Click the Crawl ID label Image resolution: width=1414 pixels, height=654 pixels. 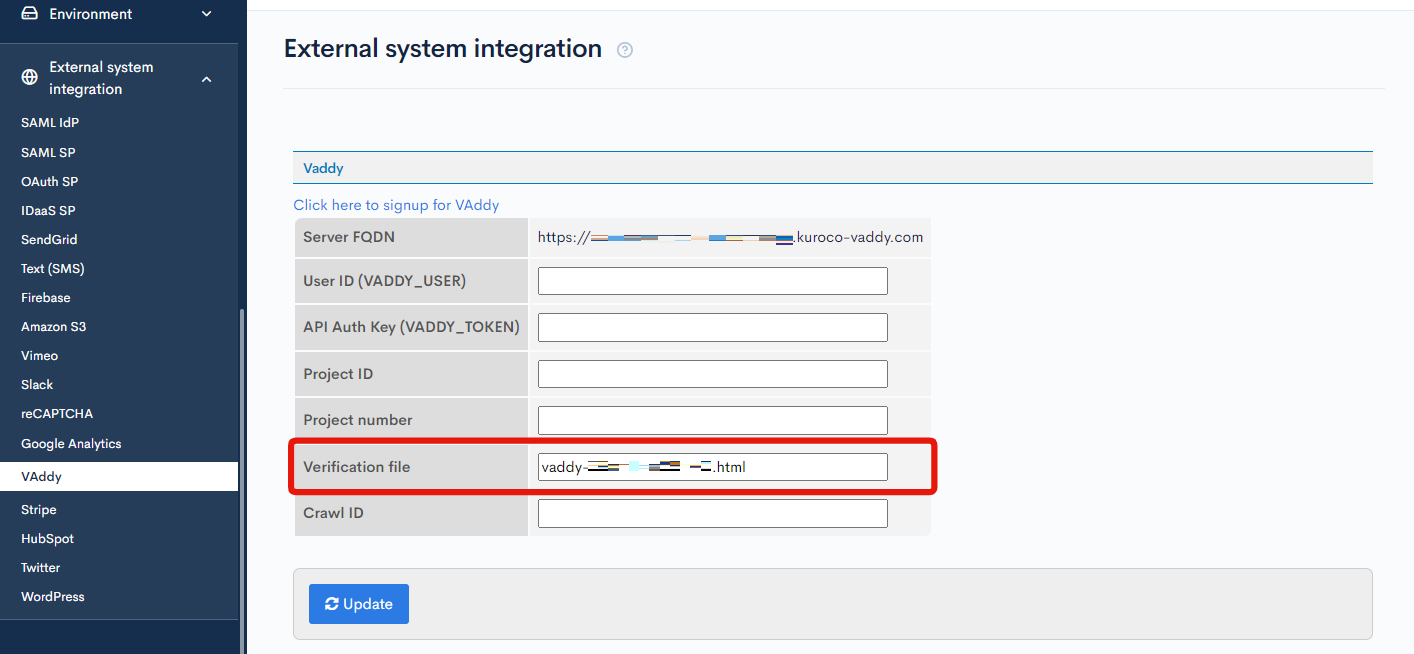click(x=333, y=513)
